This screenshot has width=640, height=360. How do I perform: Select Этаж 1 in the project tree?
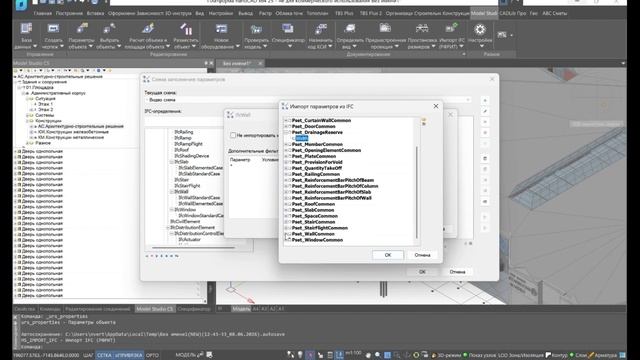pos(45,104)
